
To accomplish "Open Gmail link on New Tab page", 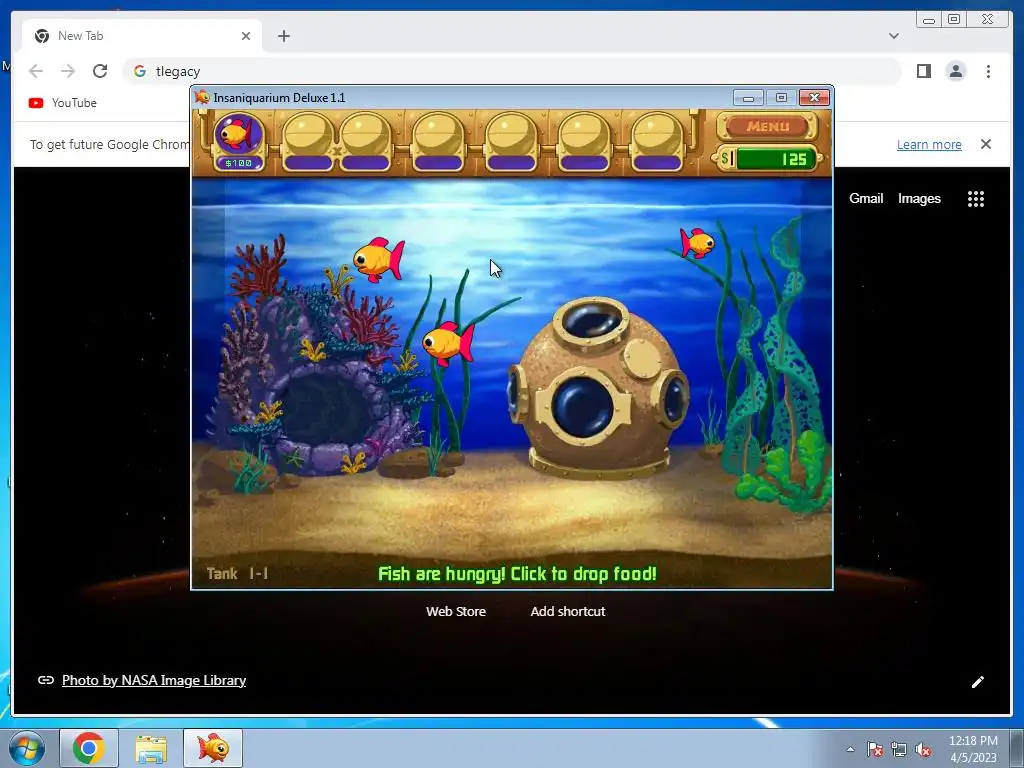I will point(866,199).
